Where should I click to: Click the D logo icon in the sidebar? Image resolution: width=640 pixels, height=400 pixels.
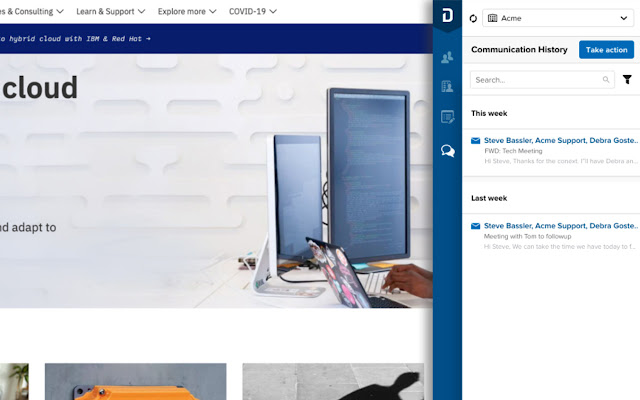(447, 16)
